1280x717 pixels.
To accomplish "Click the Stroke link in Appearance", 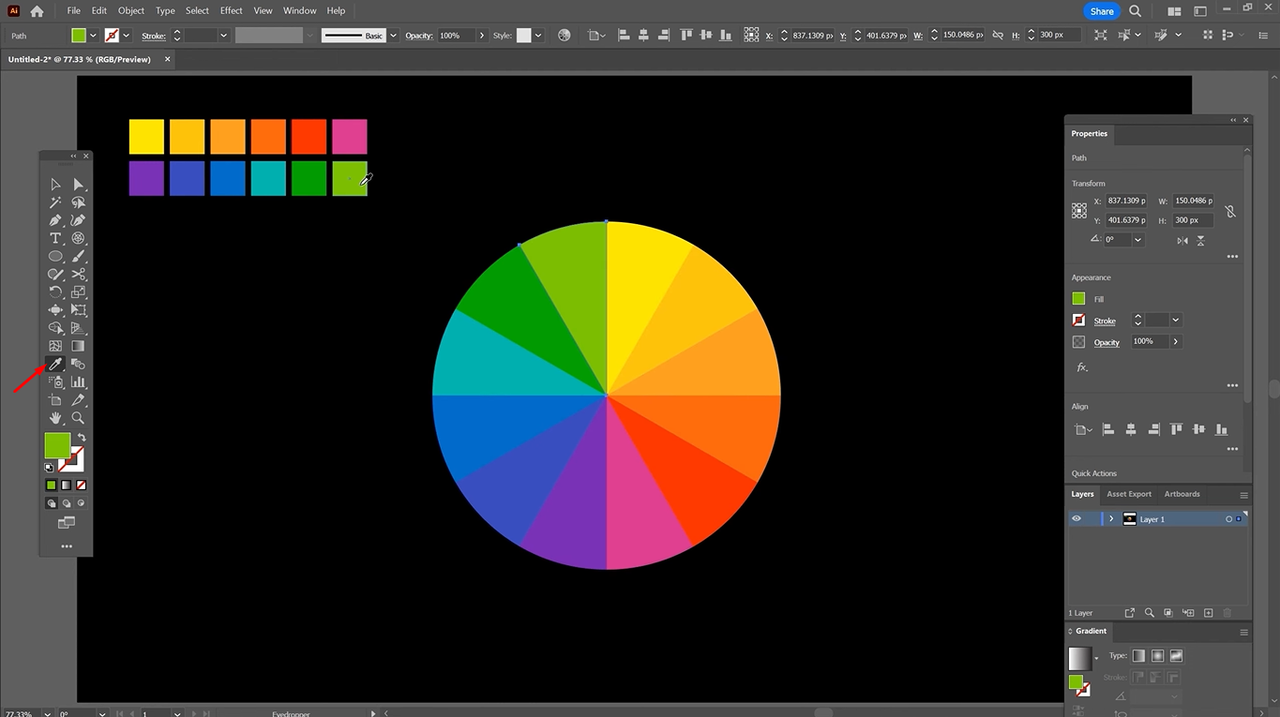I will [x=1104, y=321].
